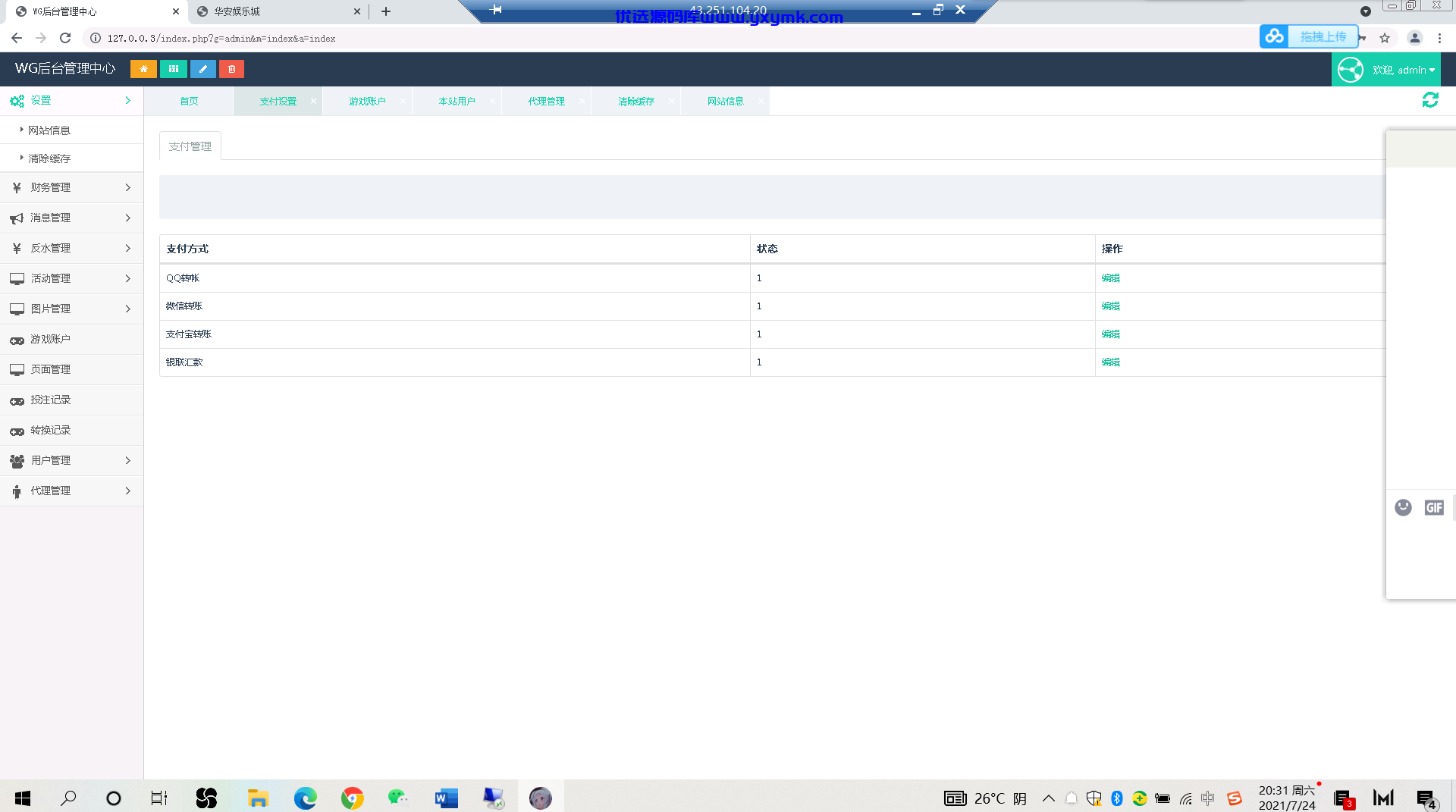Open the emoji smiley picker

click(x=1403, y=507)
